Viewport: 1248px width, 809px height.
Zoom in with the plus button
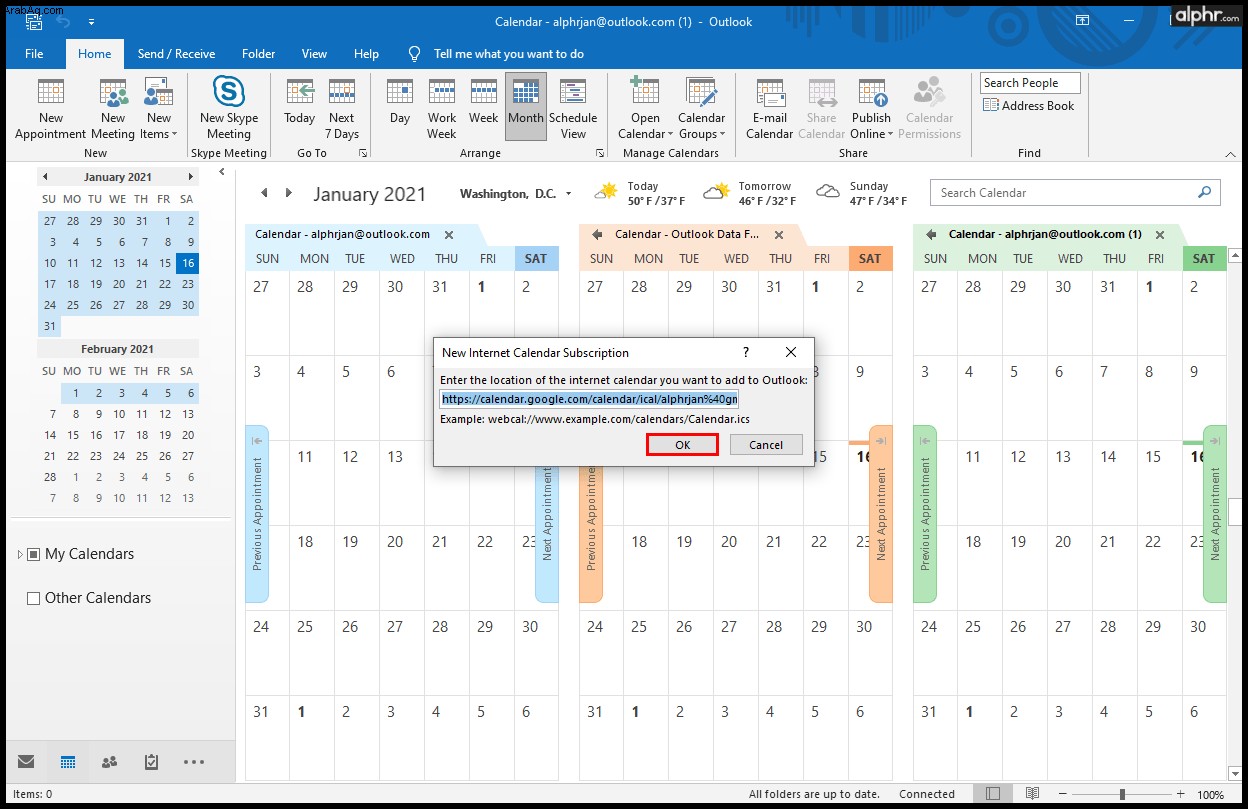[x=1180, y=794]
